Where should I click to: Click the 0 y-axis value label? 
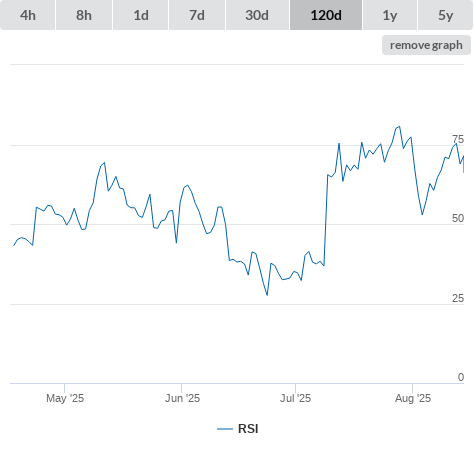pyautogui.click(x=461, y=377)
